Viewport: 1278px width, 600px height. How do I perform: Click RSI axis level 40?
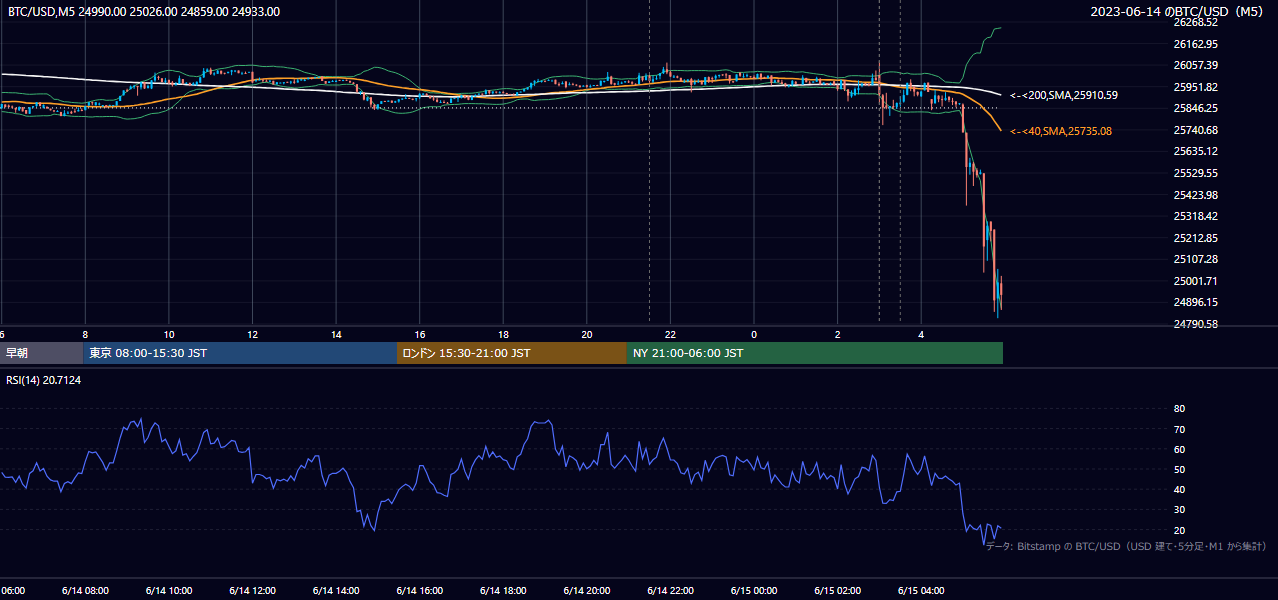1179,490
